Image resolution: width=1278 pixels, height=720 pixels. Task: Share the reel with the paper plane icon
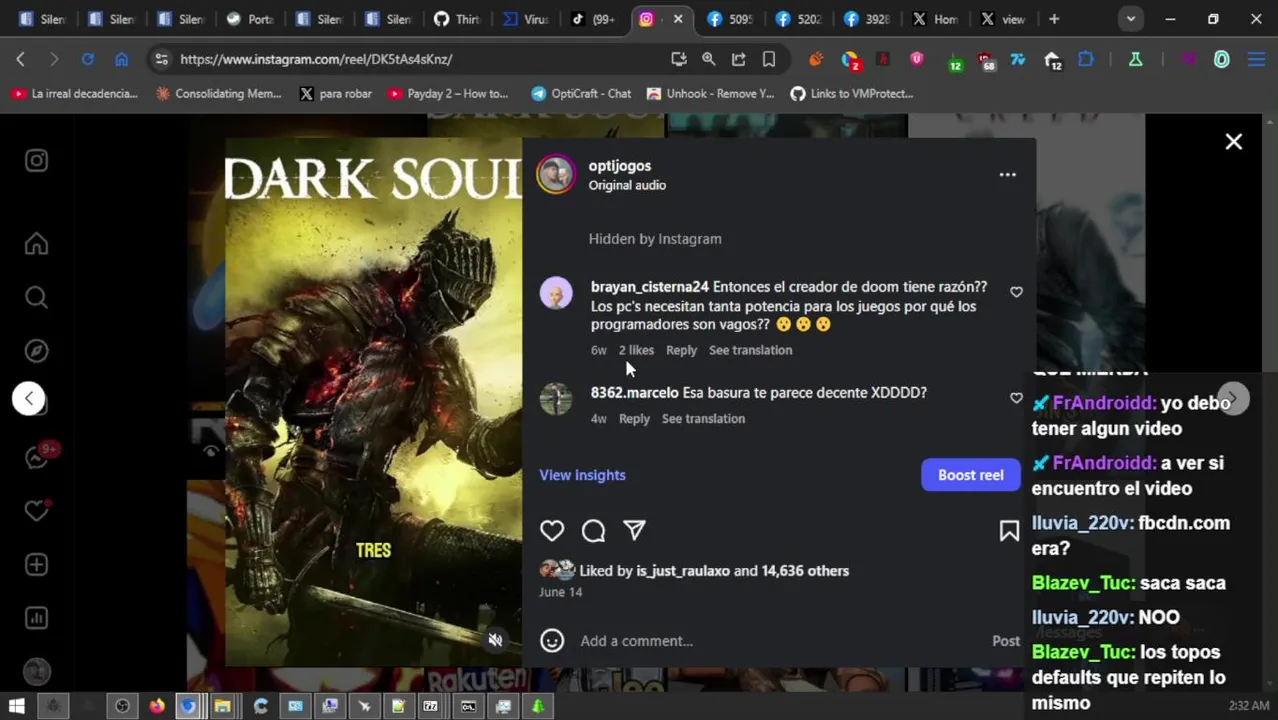click(634, 531)
